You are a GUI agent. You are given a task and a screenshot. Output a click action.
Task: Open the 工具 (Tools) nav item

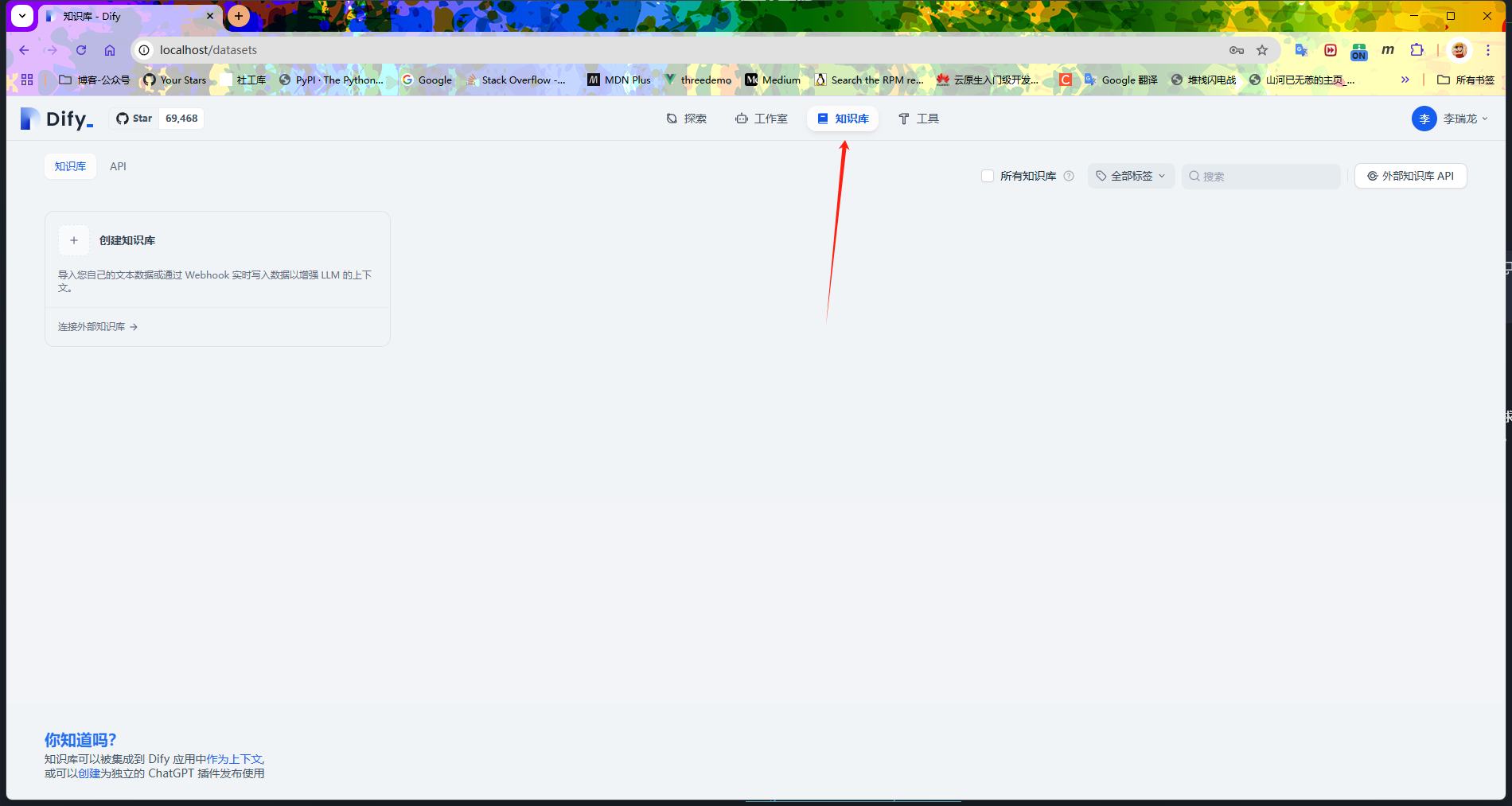[918, 119]
